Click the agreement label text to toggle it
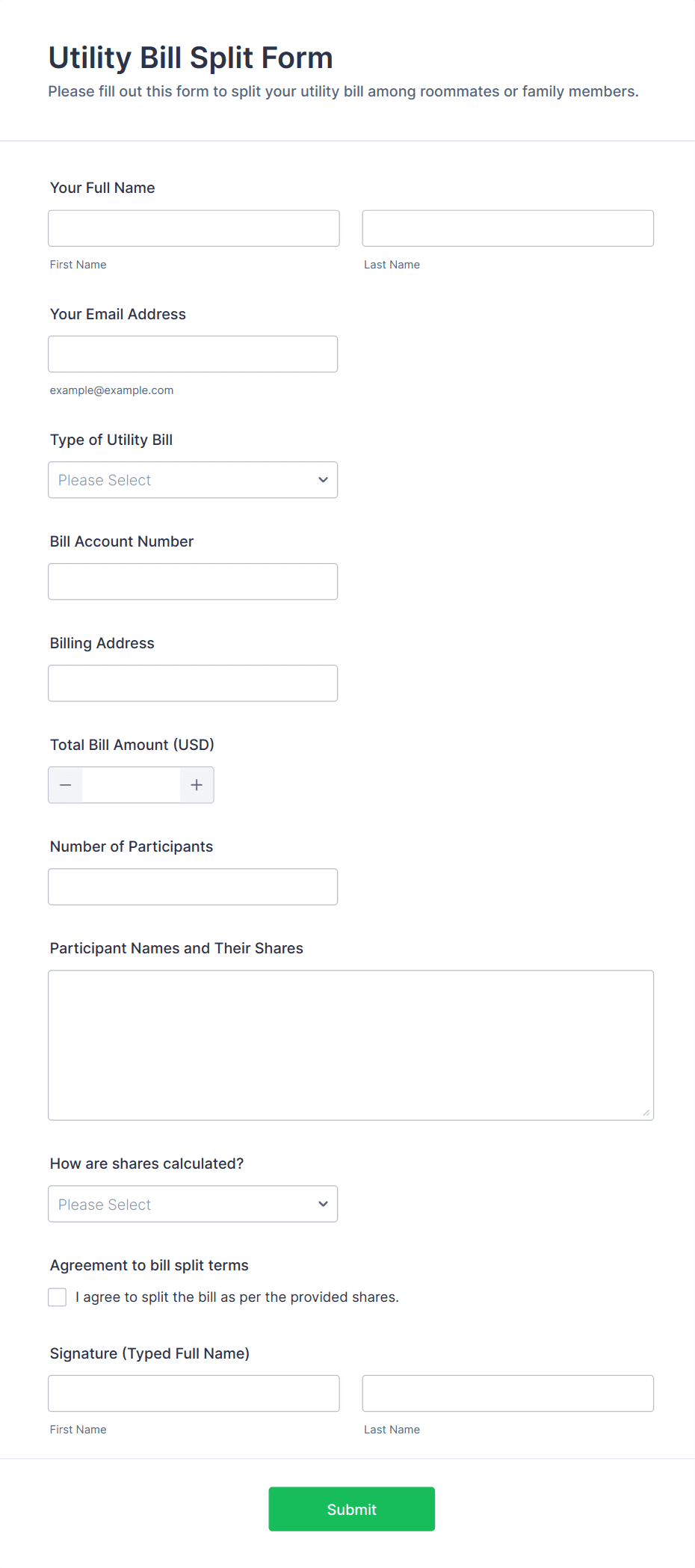Screen dimensions: 695x1568 pos(237,1297)
